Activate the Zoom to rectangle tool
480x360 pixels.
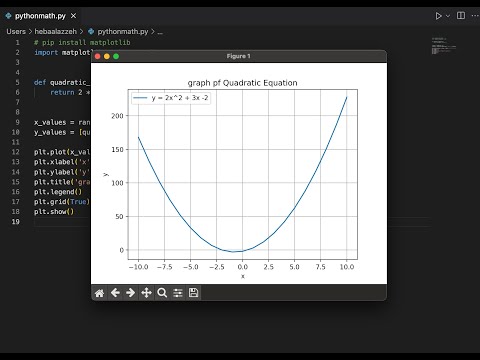[x=162, y=293]
